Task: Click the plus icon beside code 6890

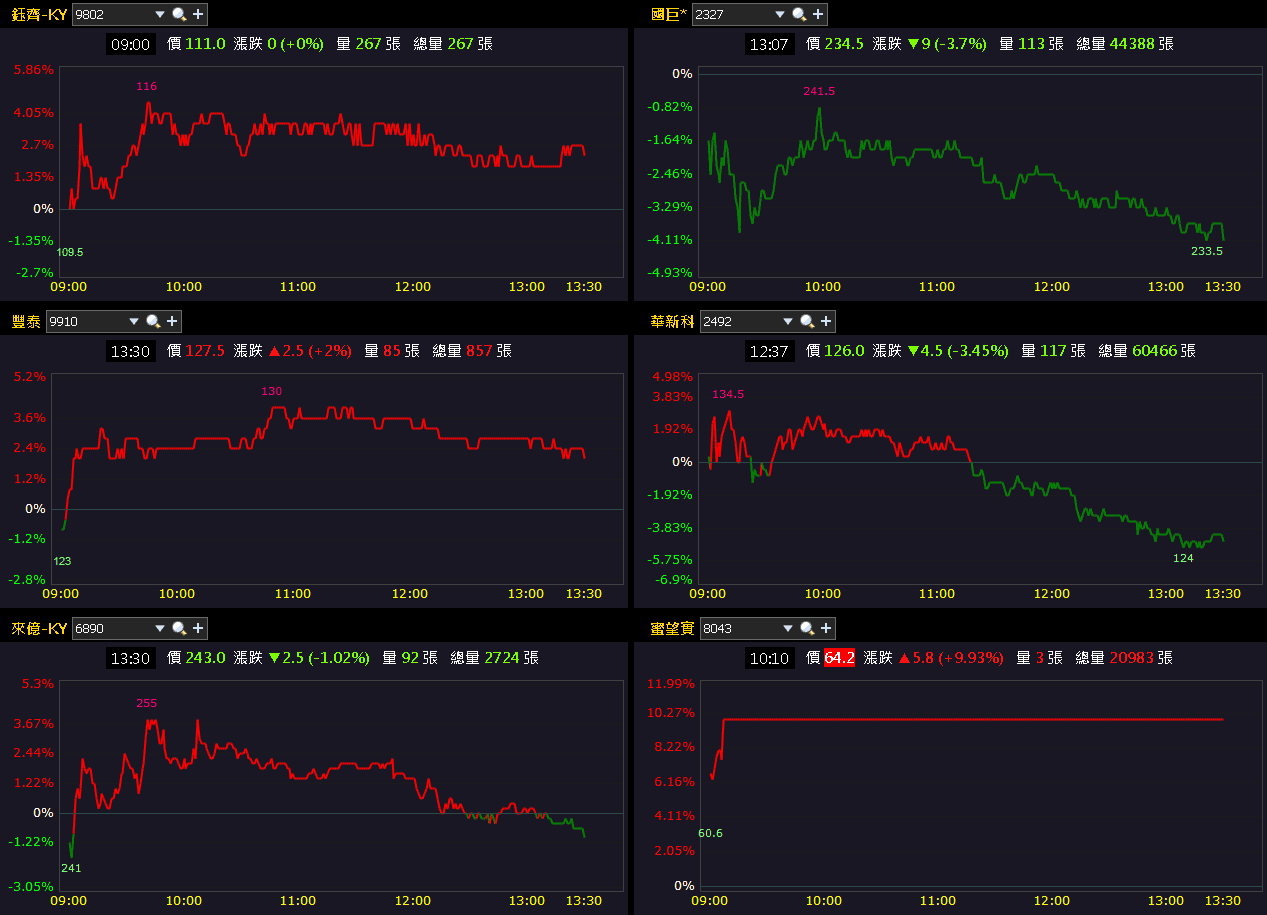Action: (198, 628)
